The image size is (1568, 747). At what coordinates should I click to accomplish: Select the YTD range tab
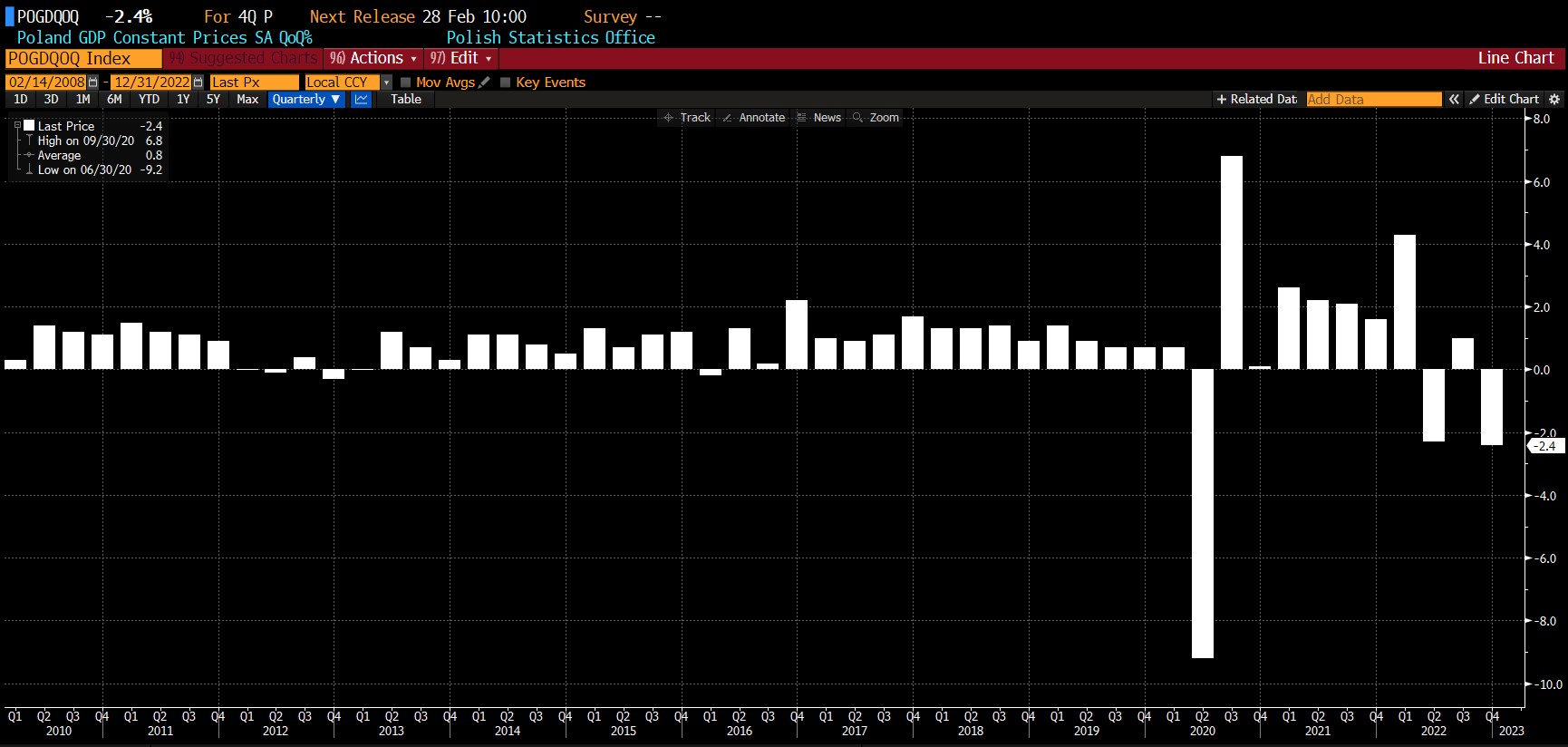[149, 100]
